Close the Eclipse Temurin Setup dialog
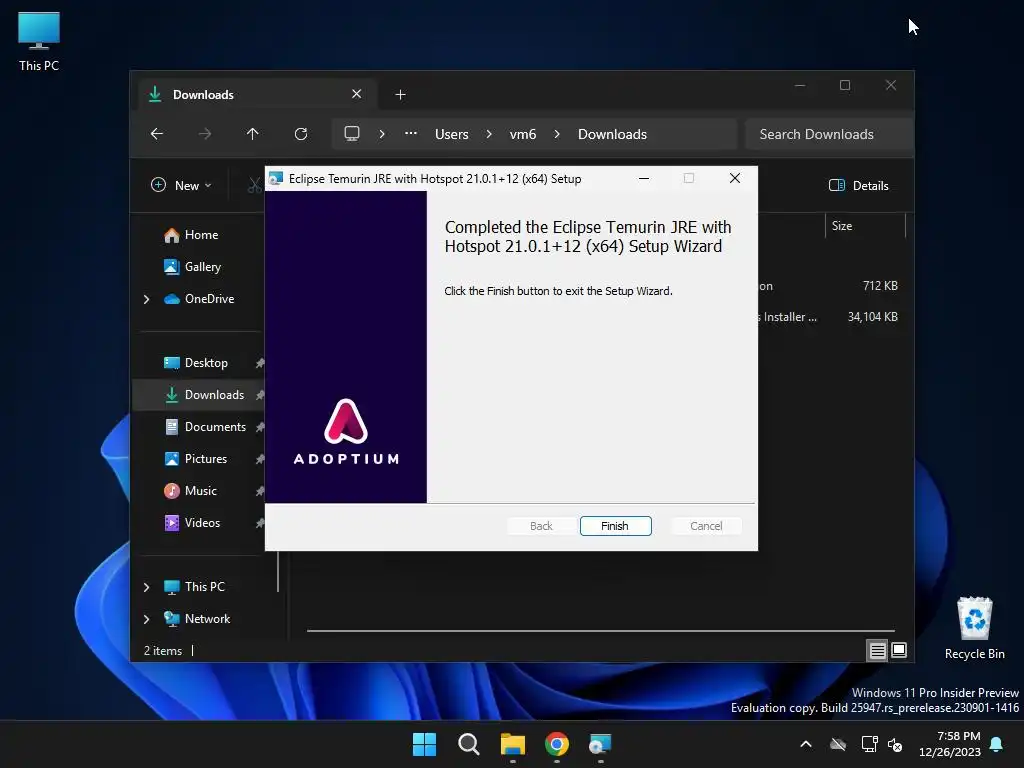The width and height of the screenshot is (1024, 768). (735, 178)
